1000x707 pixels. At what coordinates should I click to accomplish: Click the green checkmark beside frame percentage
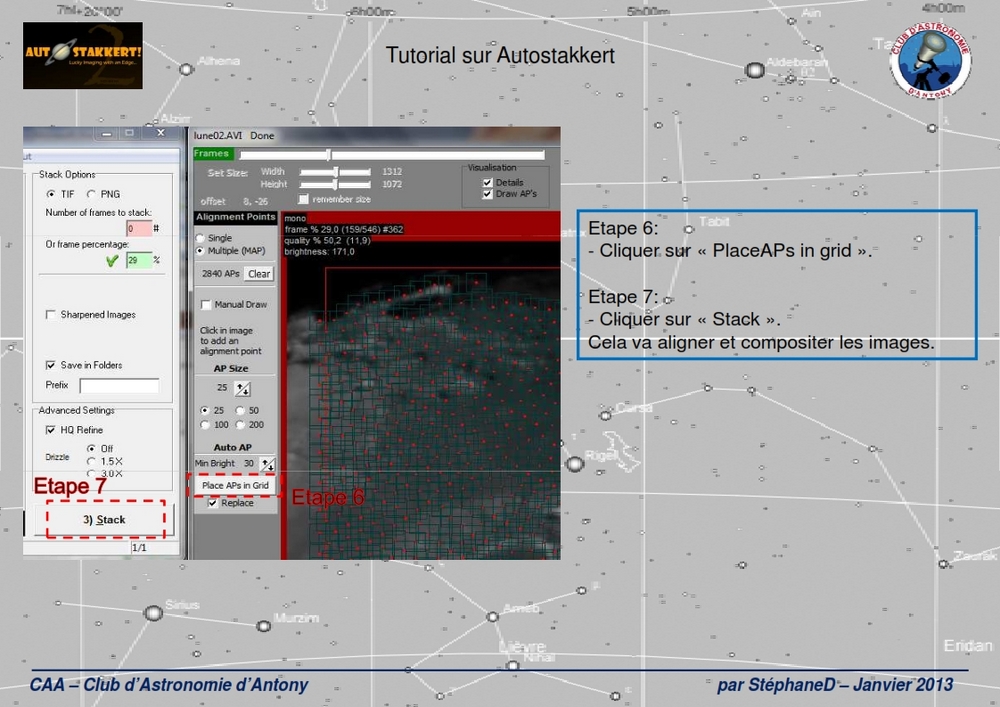click(x=112, y=260)
